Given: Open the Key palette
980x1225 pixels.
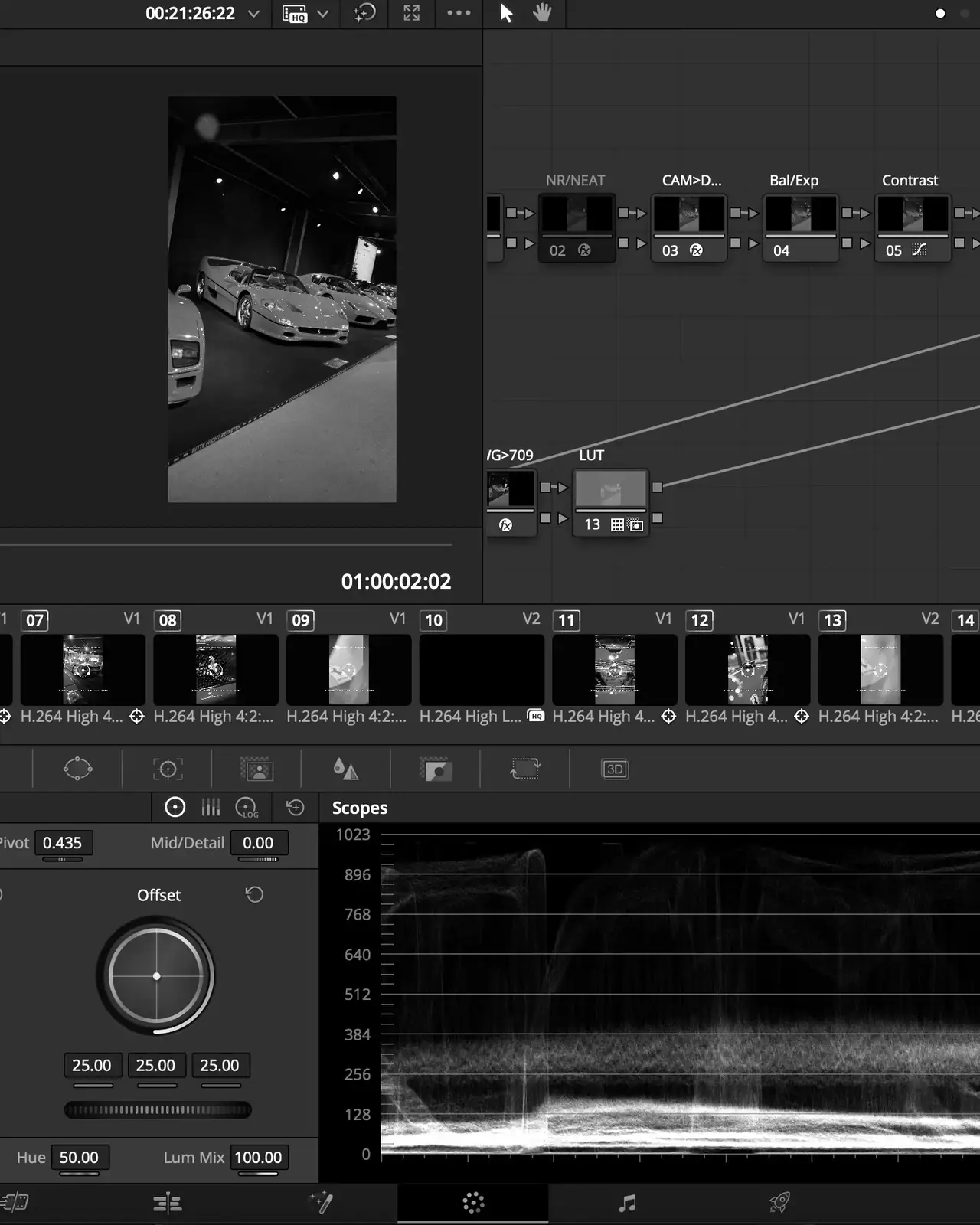Looking at the screenshot, I should (x=436, y=769).
